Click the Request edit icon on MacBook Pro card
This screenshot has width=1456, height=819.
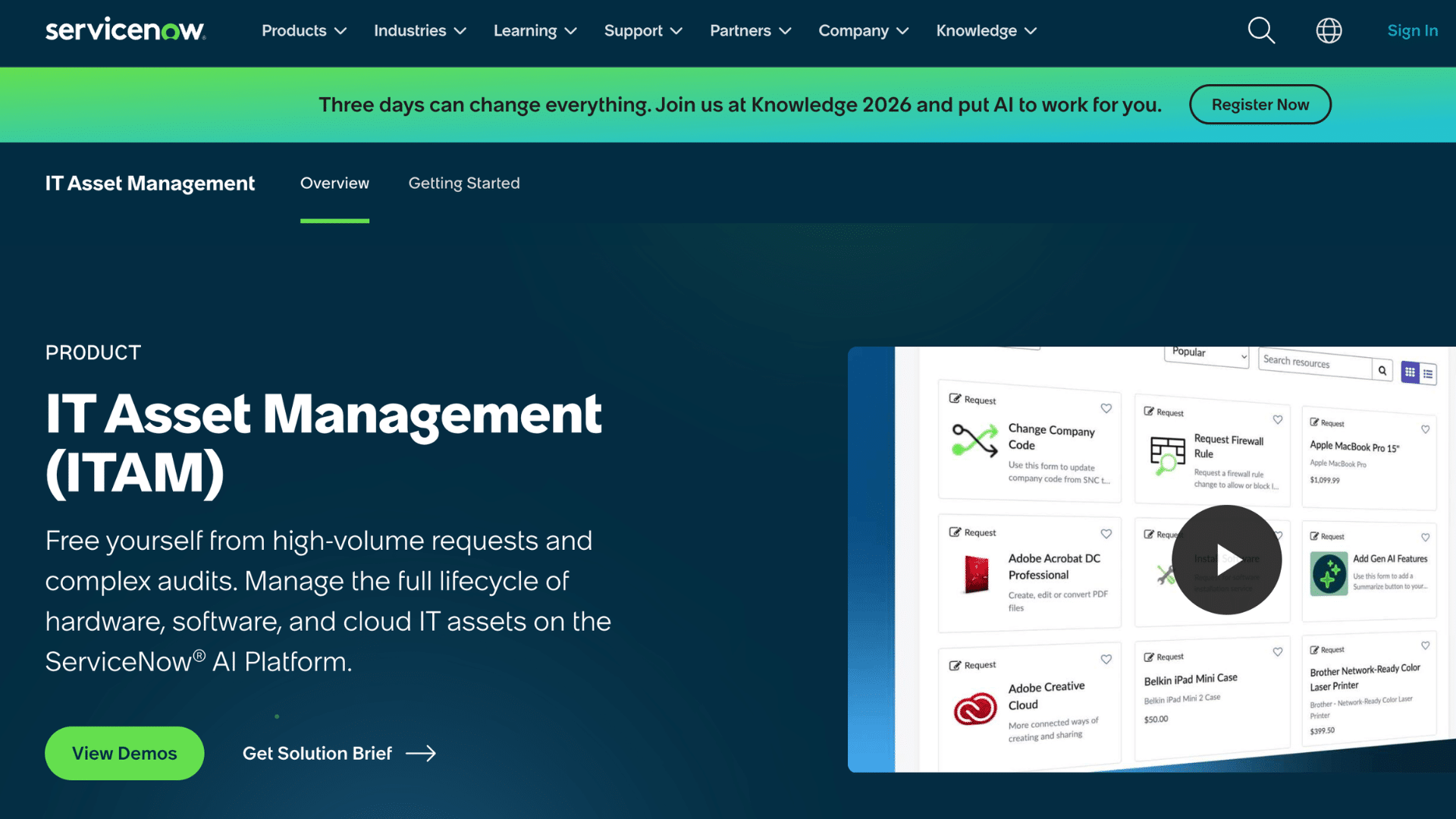pyautogui.click(x=1314, y=422)
